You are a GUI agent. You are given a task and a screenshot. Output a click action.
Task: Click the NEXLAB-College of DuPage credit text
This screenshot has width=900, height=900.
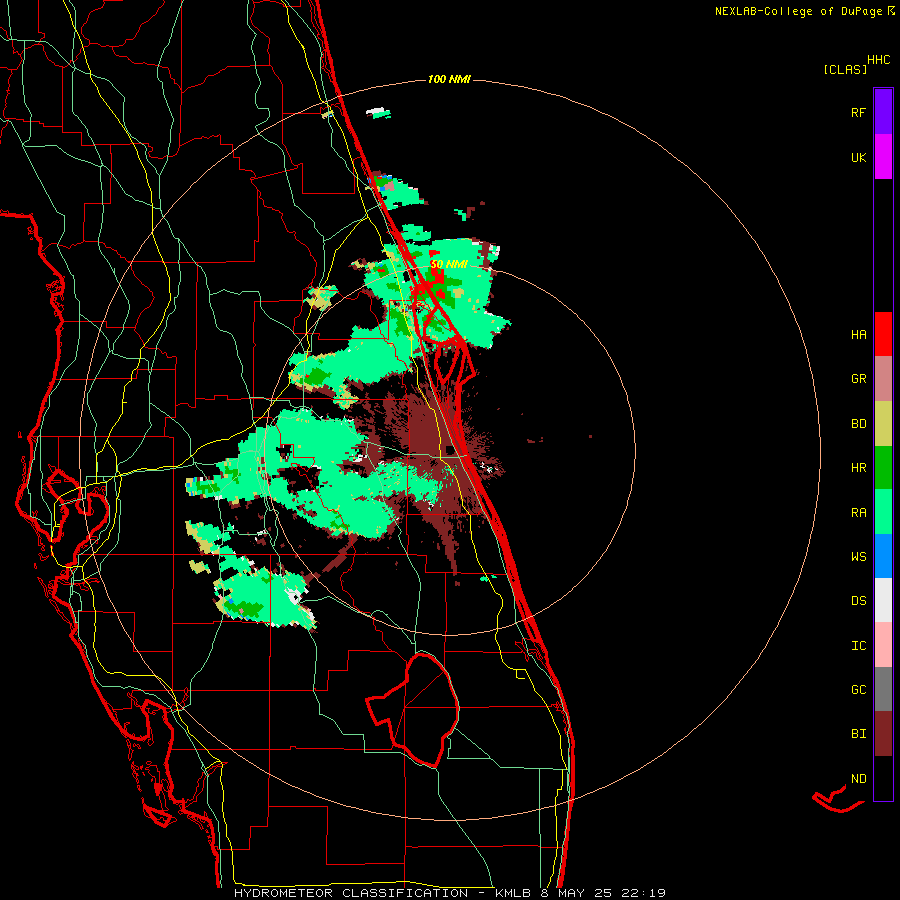pos(800,11)
